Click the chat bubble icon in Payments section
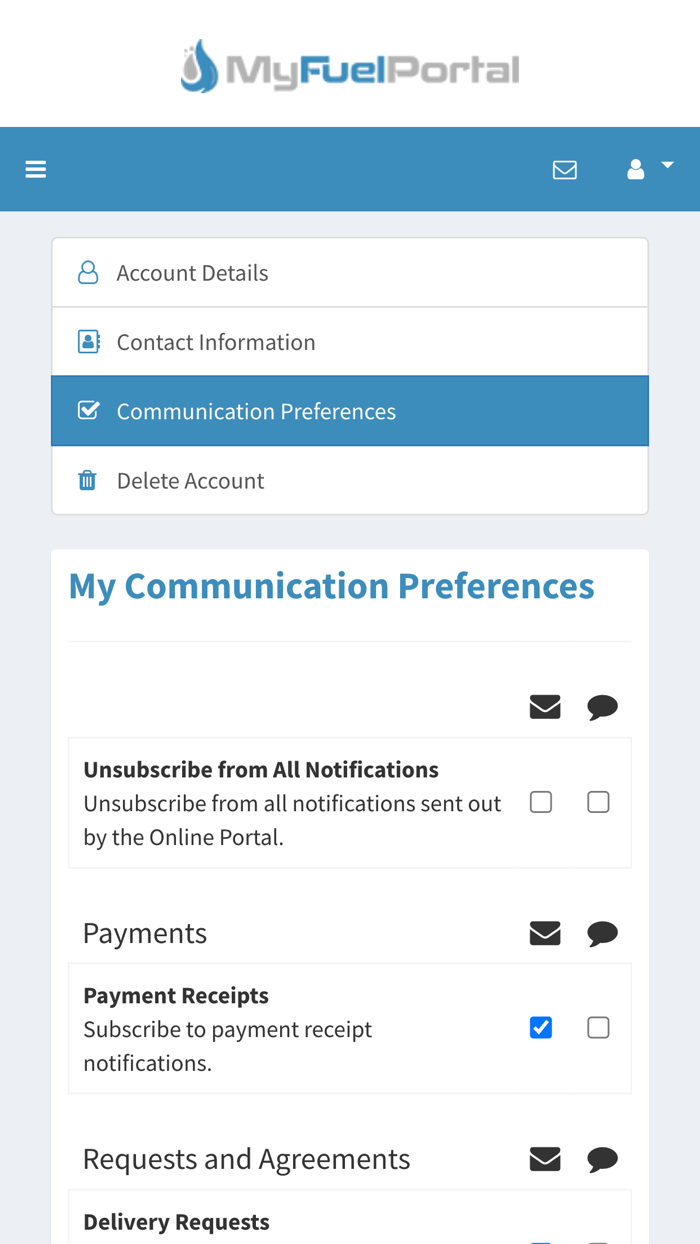Screen dimensions: 700x1244 click(x=603, y=931)
